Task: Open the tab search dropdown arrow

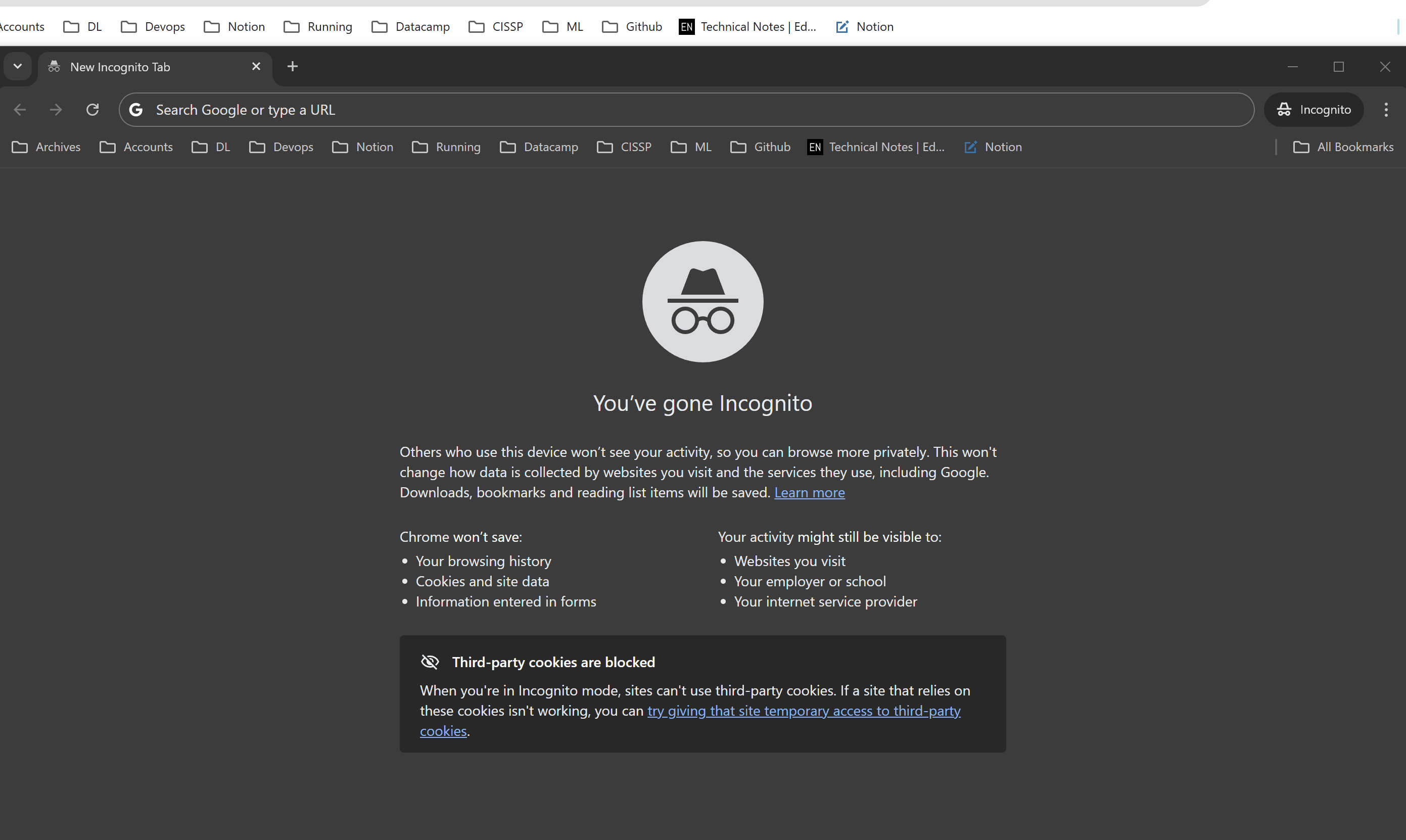Action: (18, 66)
